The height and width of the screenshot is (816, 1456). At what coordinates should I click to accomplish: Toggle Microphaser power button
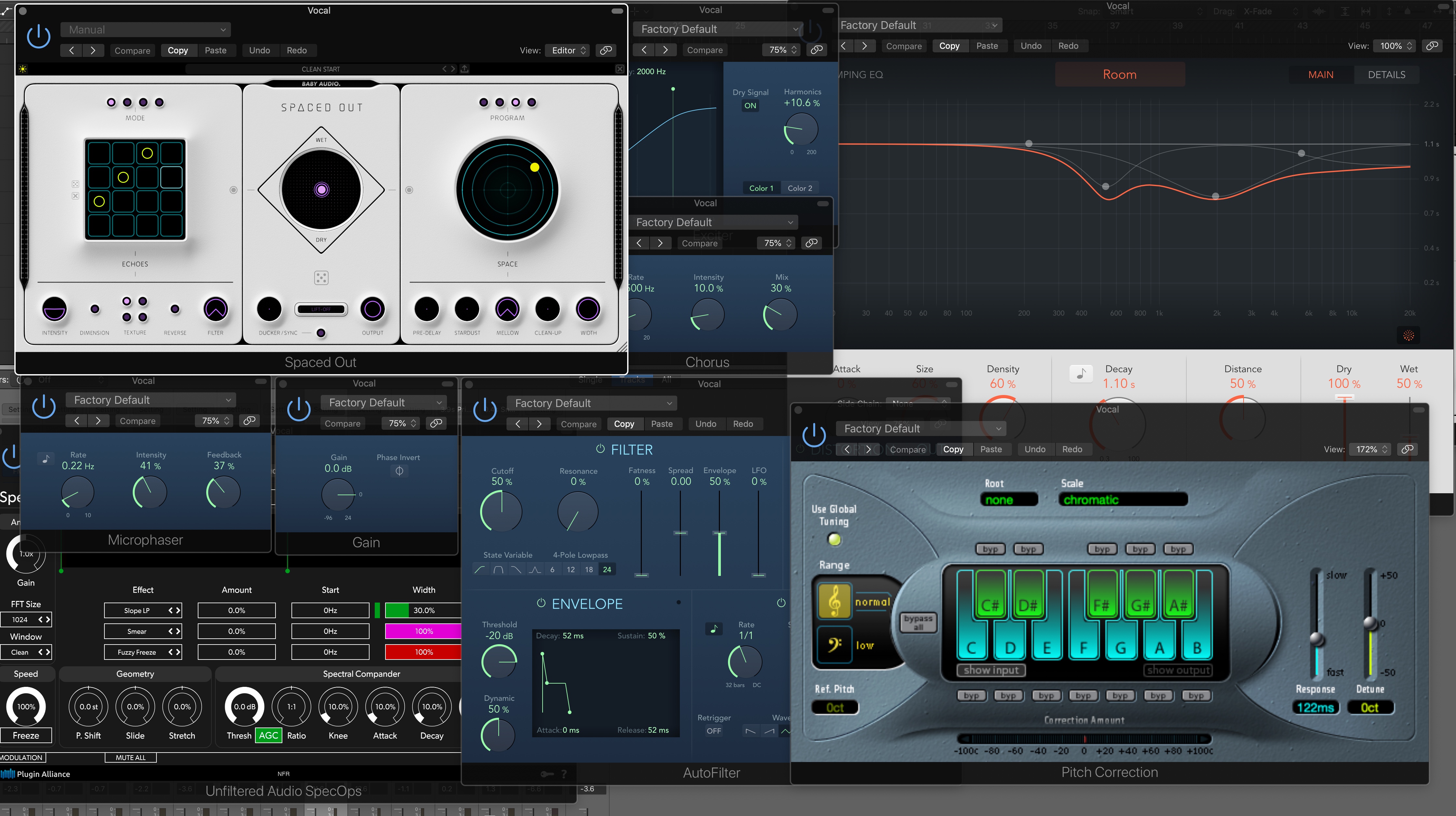pyautogui.click(x=44, y=406)
